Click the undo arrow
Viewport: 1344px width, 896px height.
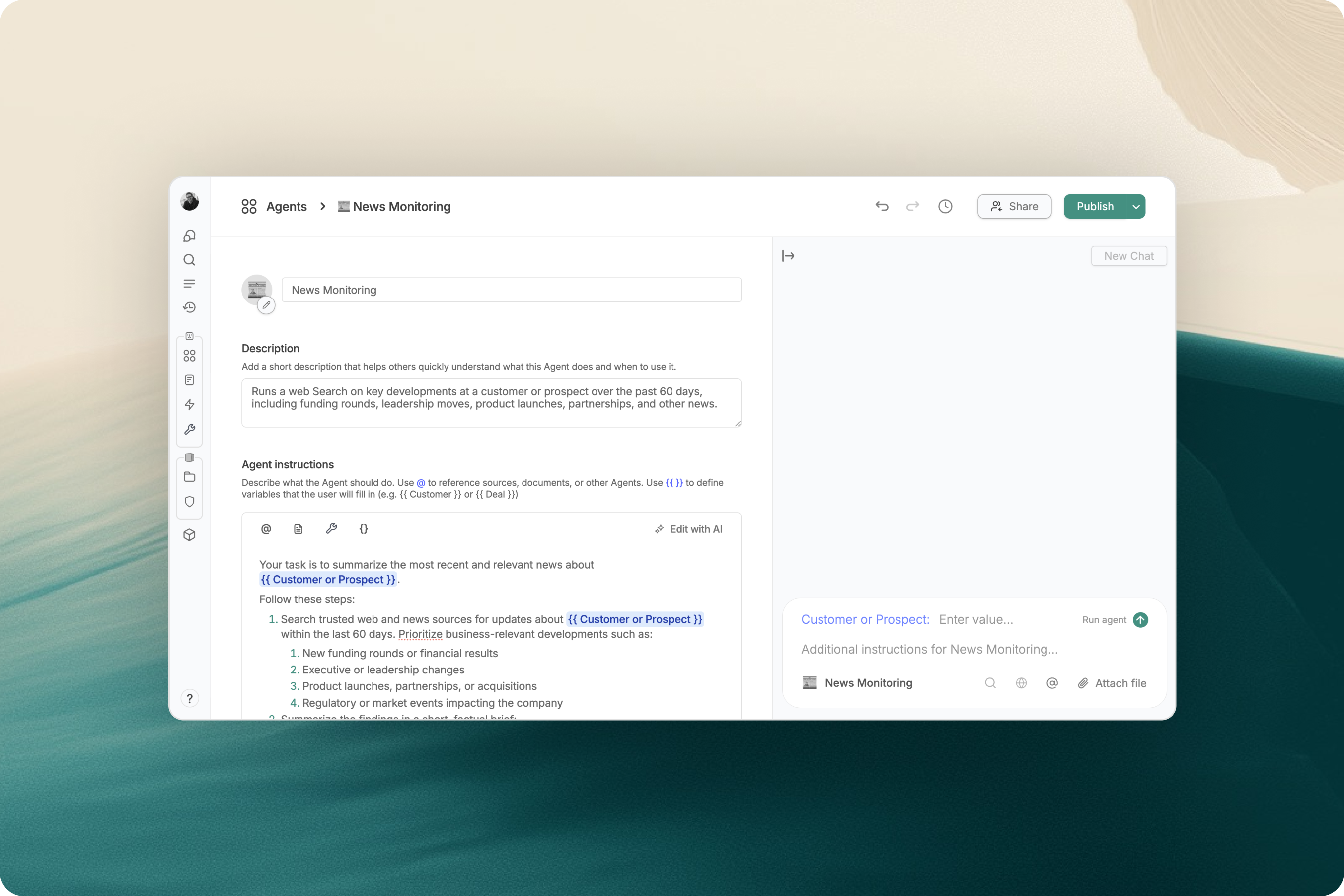[882, 206]
